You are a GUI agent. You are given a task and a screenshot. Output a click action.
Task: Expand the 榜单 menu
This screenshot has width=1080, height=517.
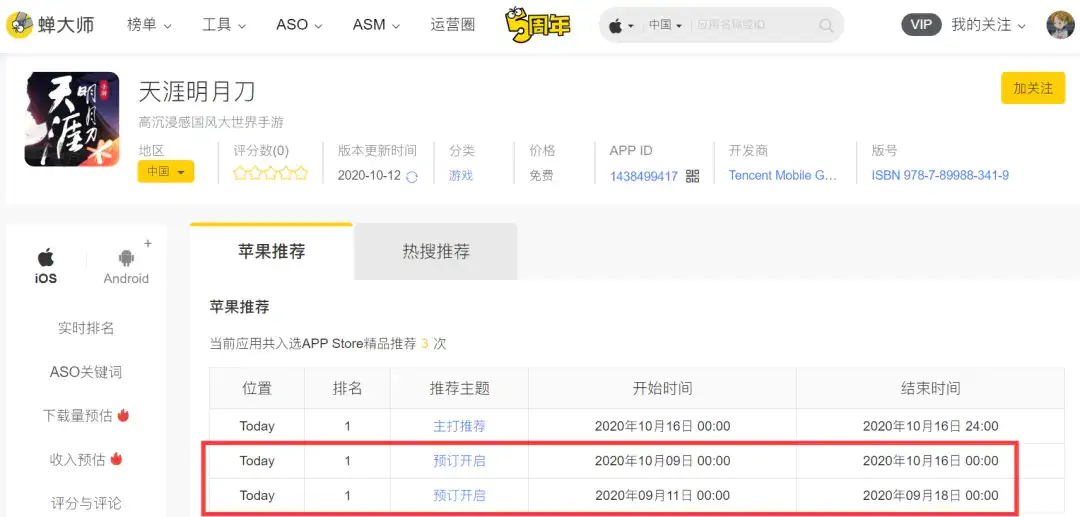[x=149, y=25]
